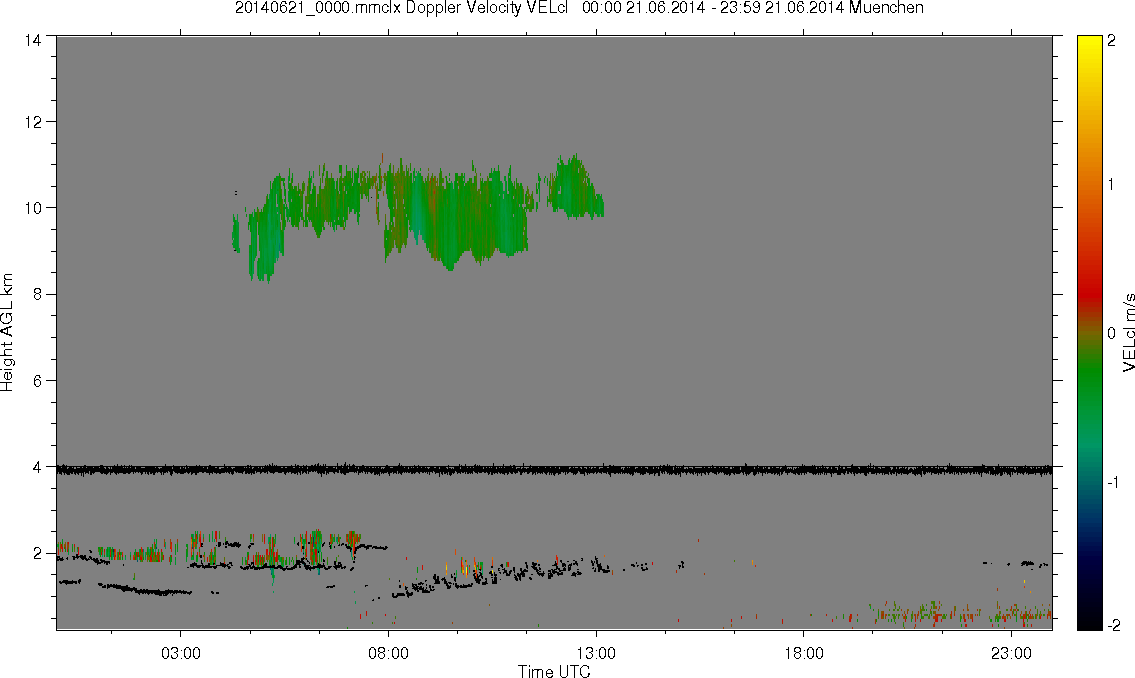Click the '8' height axis label
Image resolution: width=1135 pixels, height=678 pixels.
(36, 294)
